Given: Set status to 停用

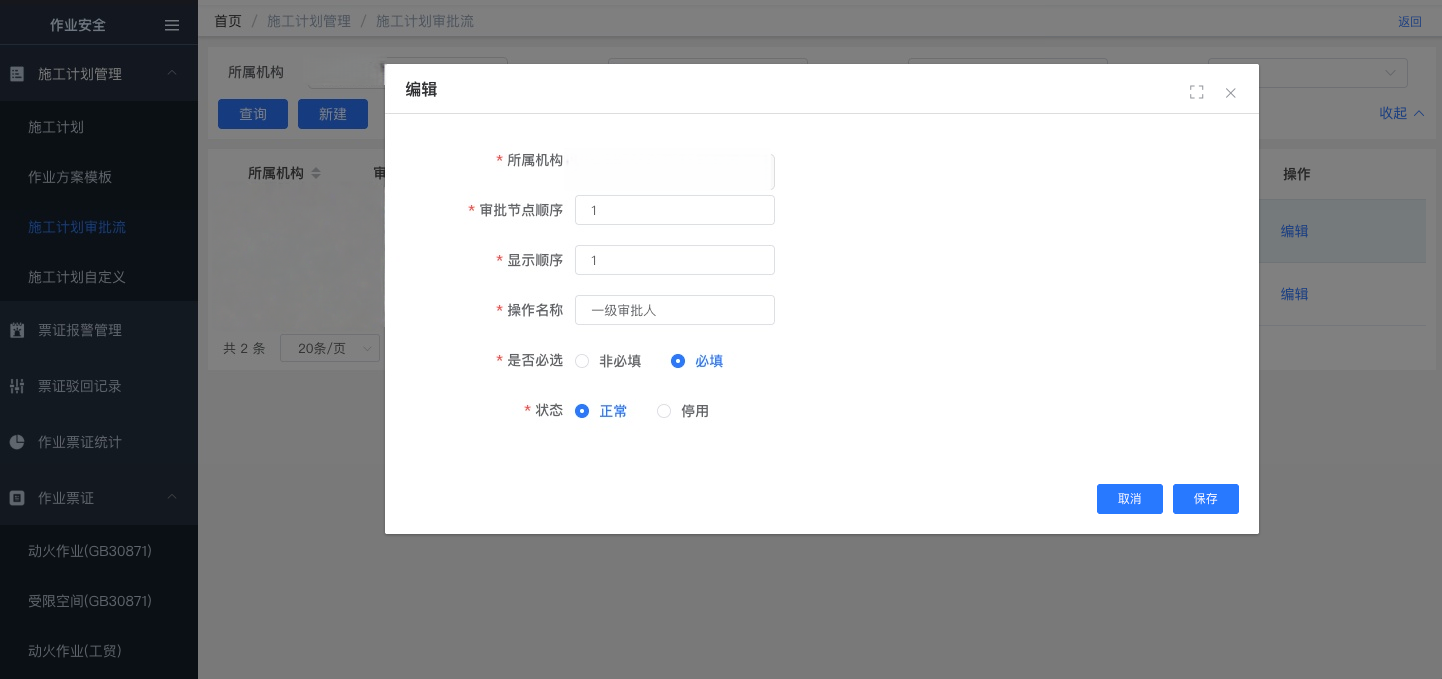Looking at the screenshot, I should point(664,411).
